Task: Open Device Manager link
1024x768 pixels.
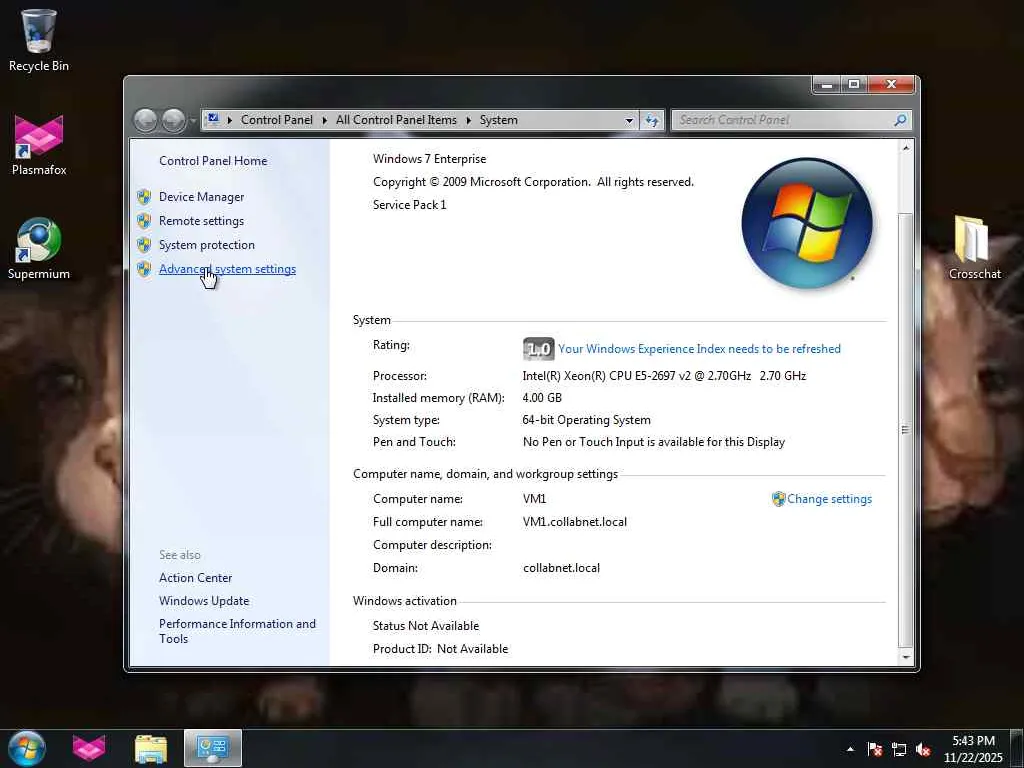Action: point(201,197)
